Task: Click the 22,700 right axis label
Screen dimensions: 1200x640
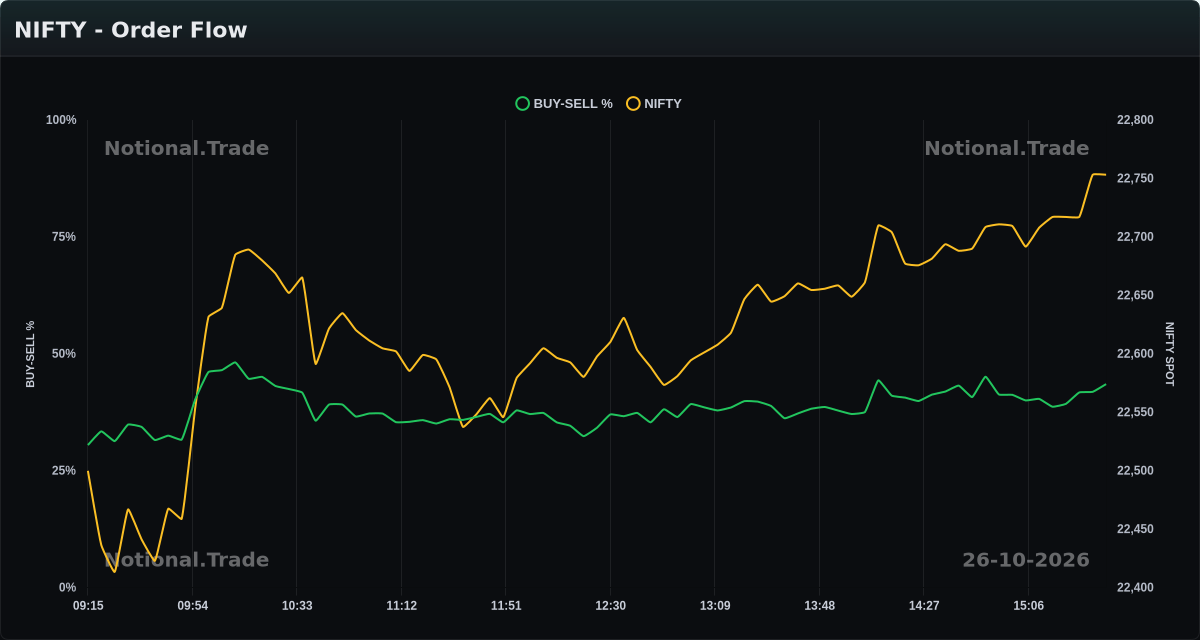Action: [x=1135, y=237]
